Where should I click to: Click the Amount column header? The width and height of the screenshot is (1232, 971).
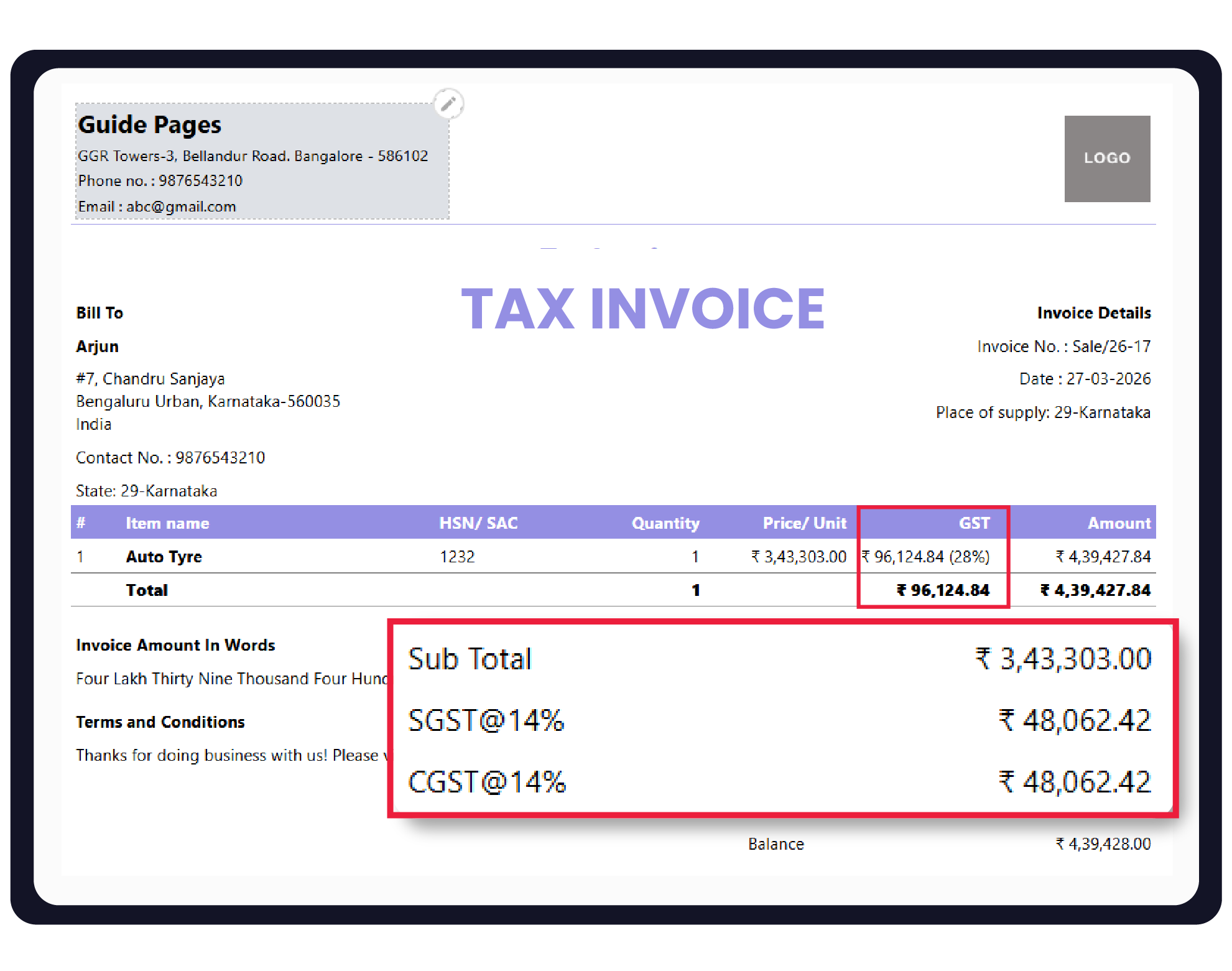point(1119,523)
